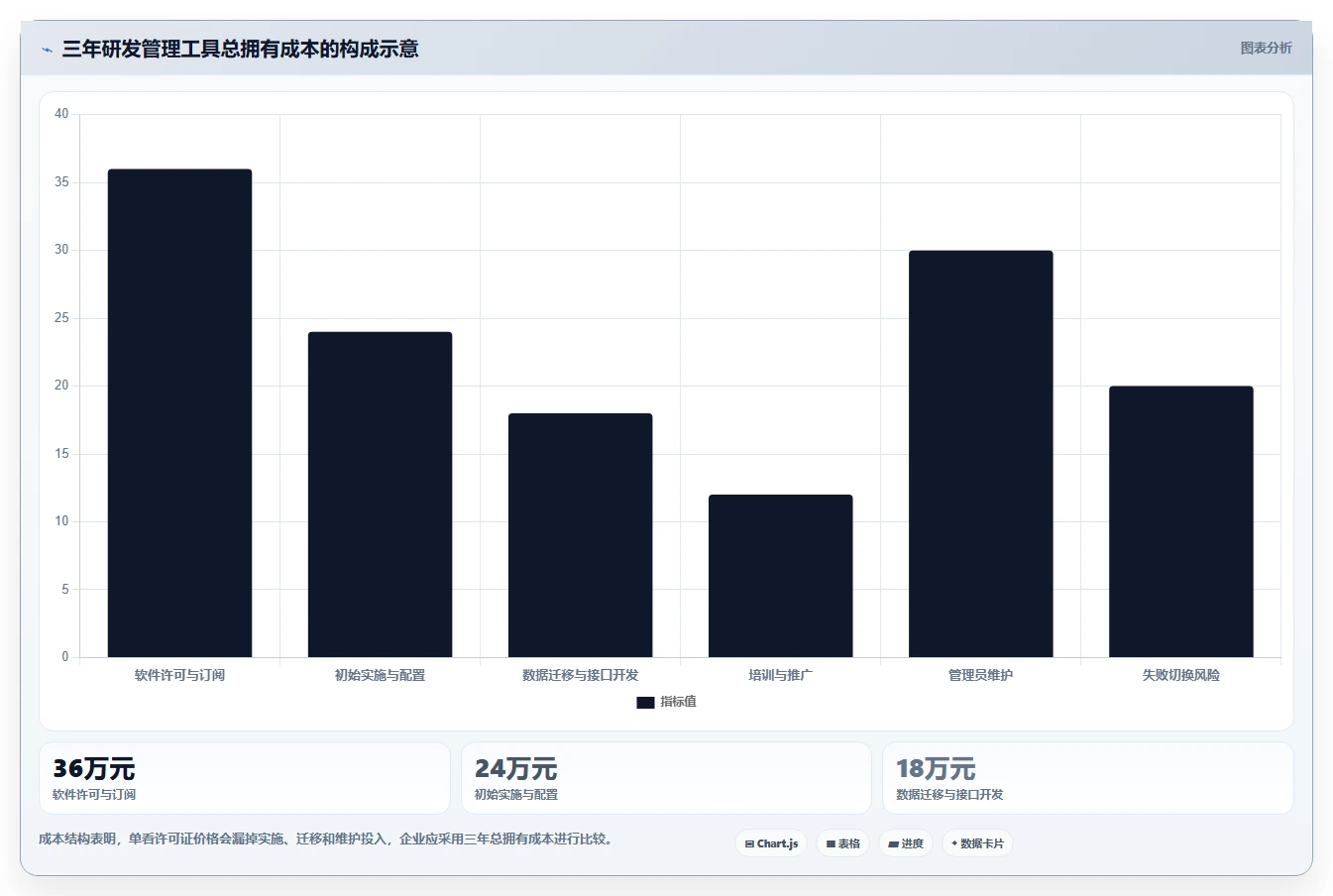Select the 表格 tag chip

[x=842, y=843]
